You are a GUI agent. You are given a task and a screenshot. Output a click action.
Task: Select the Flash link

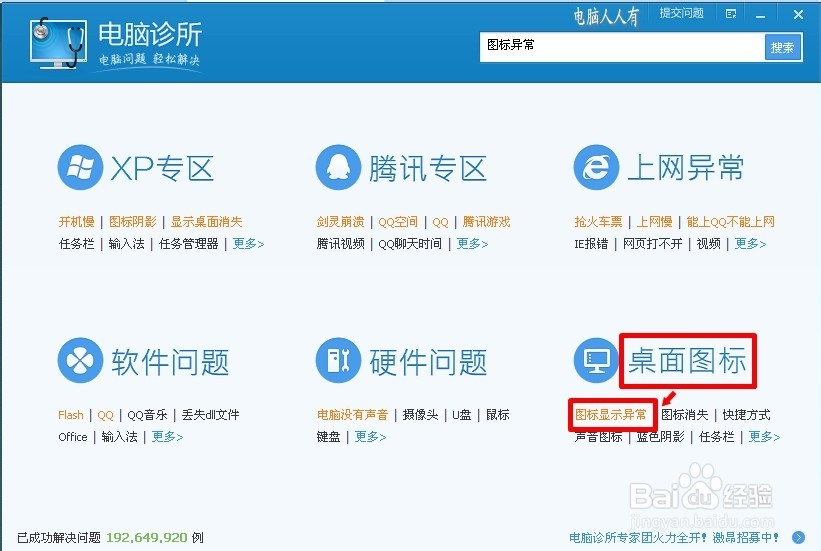coord(71,415)
